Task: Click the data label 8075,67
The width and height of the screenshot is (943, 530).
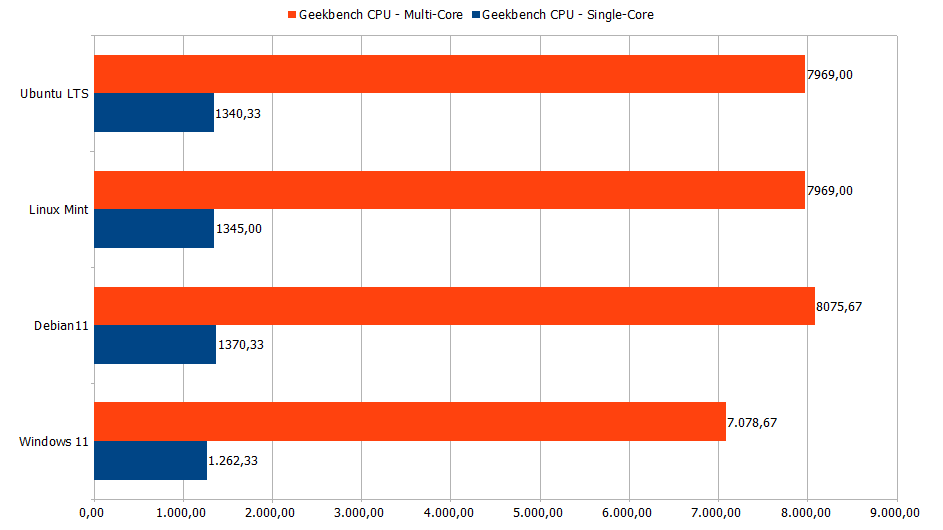Action: [x=839, y=307]
